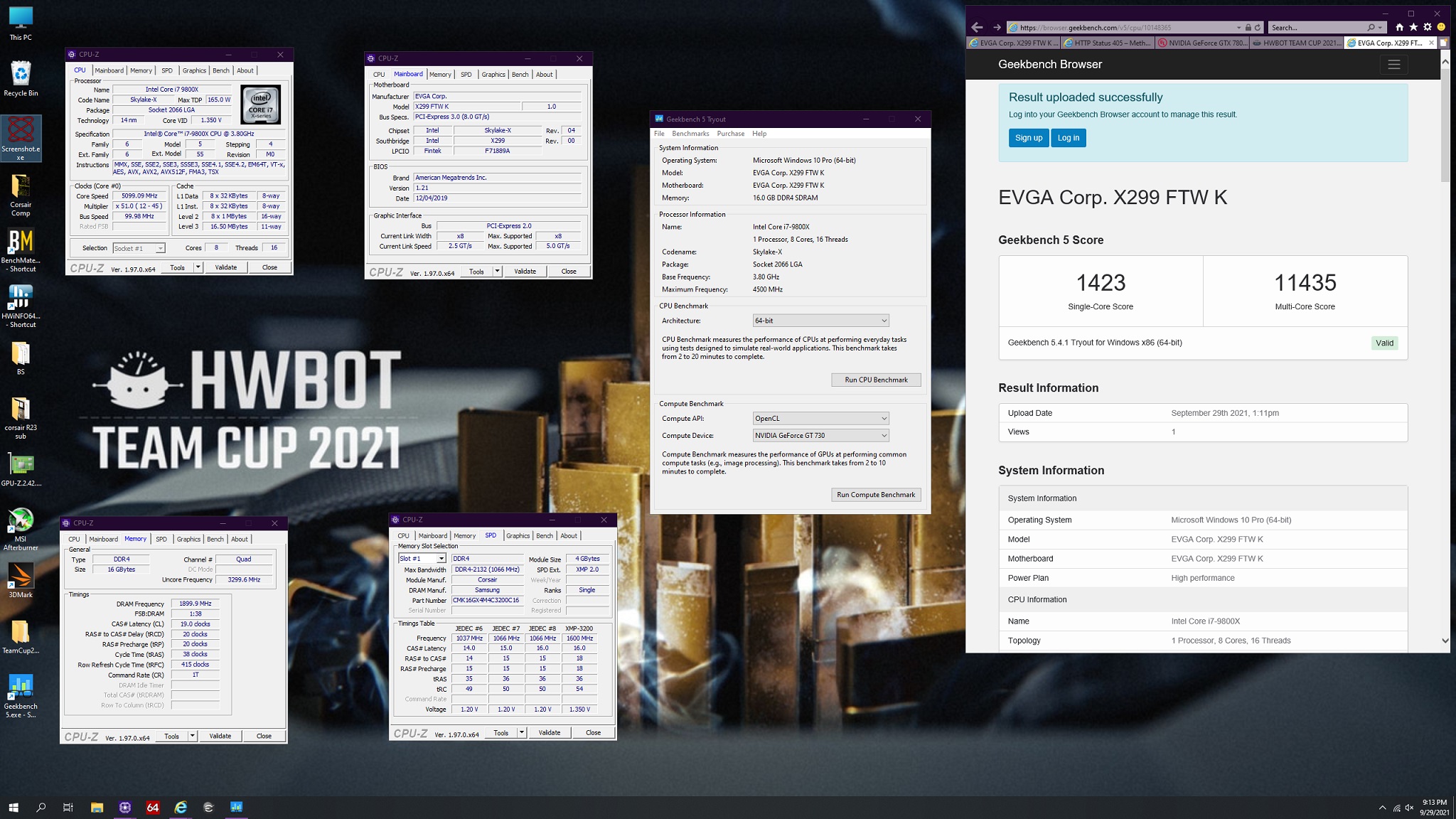Open the browser Tools gear icon
Image resolution: width=1456 pixels, height=819 pixels.
pyautogui.click(x=1427, y=27)
